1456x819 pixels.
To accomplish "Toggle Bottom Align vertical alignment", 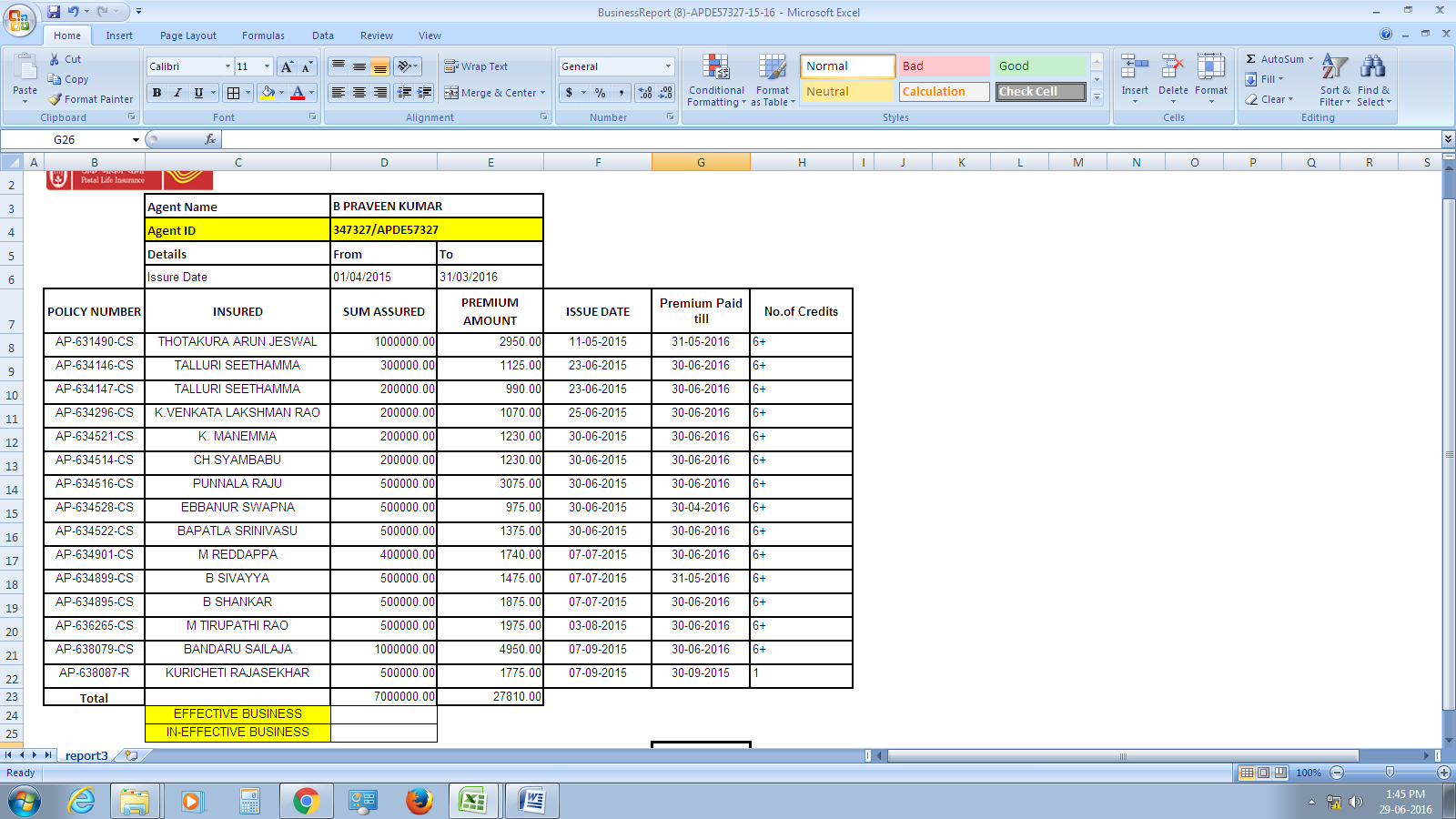I will point(380,66).
